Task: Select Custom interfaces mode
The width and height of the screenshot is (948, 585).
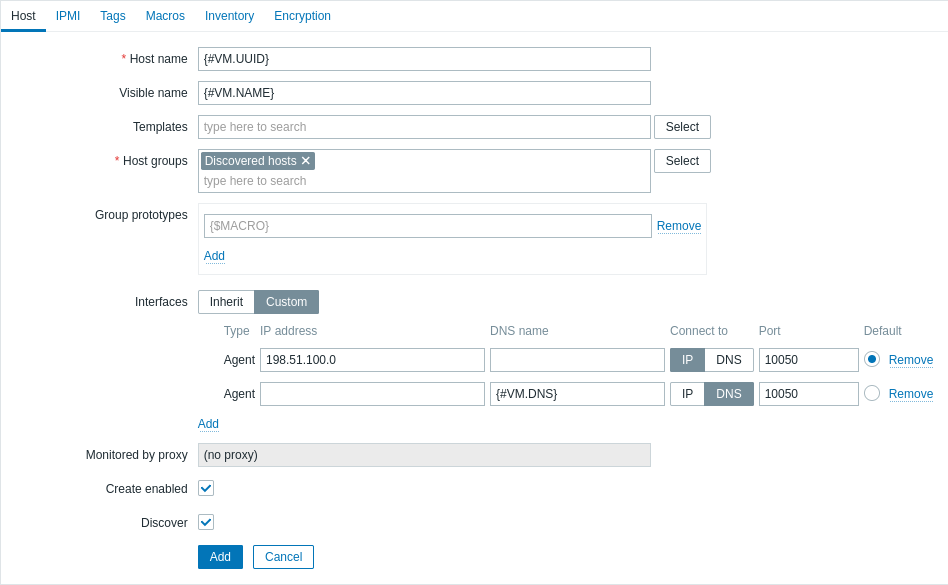Action: pyautogui.click(x=286, y=302)
